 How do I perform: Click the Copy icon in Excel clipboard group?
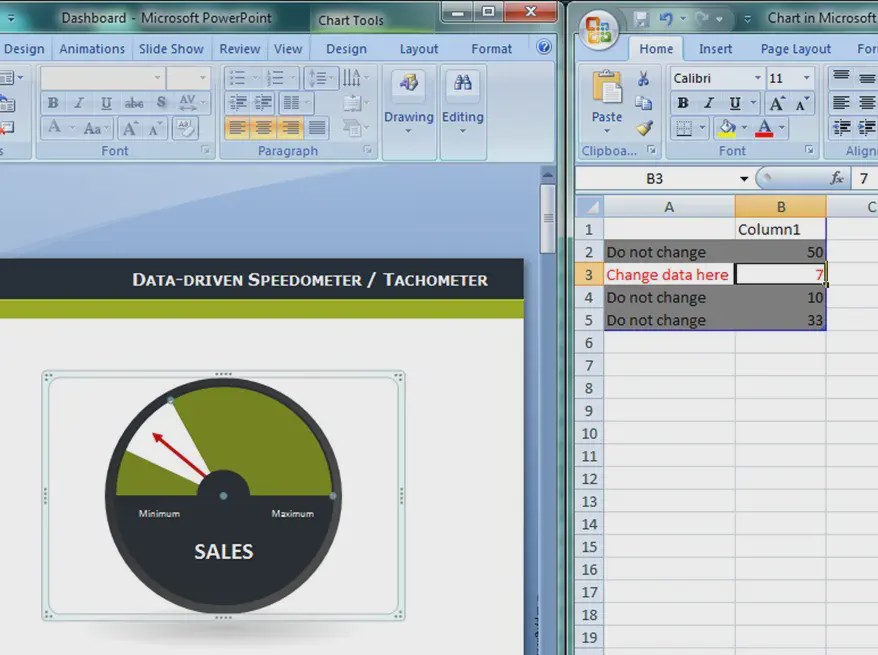(644, 103)
